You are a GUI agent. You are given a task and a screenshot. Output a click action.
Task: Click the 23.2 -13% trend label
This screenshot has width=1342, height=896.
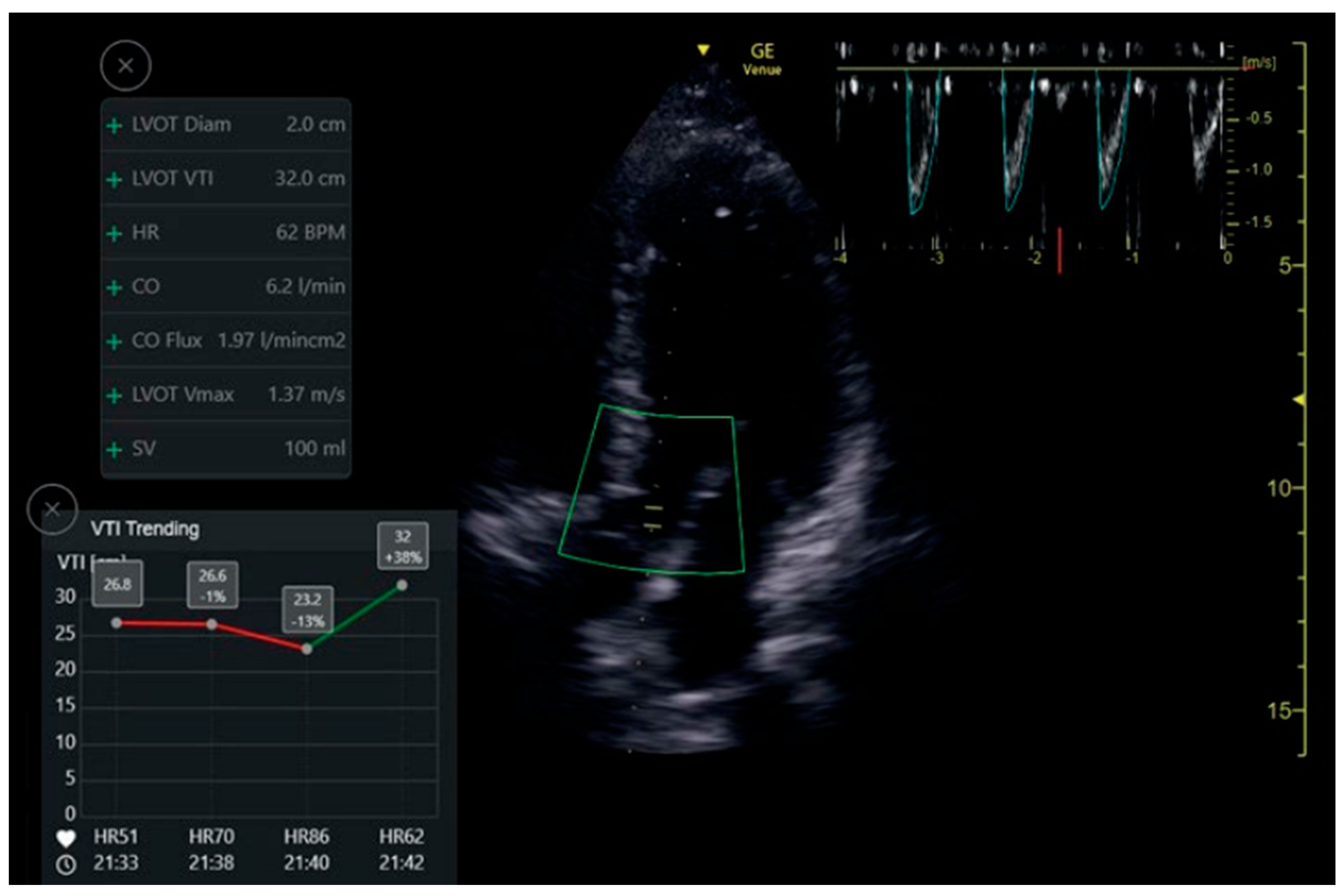click(308, 610)
